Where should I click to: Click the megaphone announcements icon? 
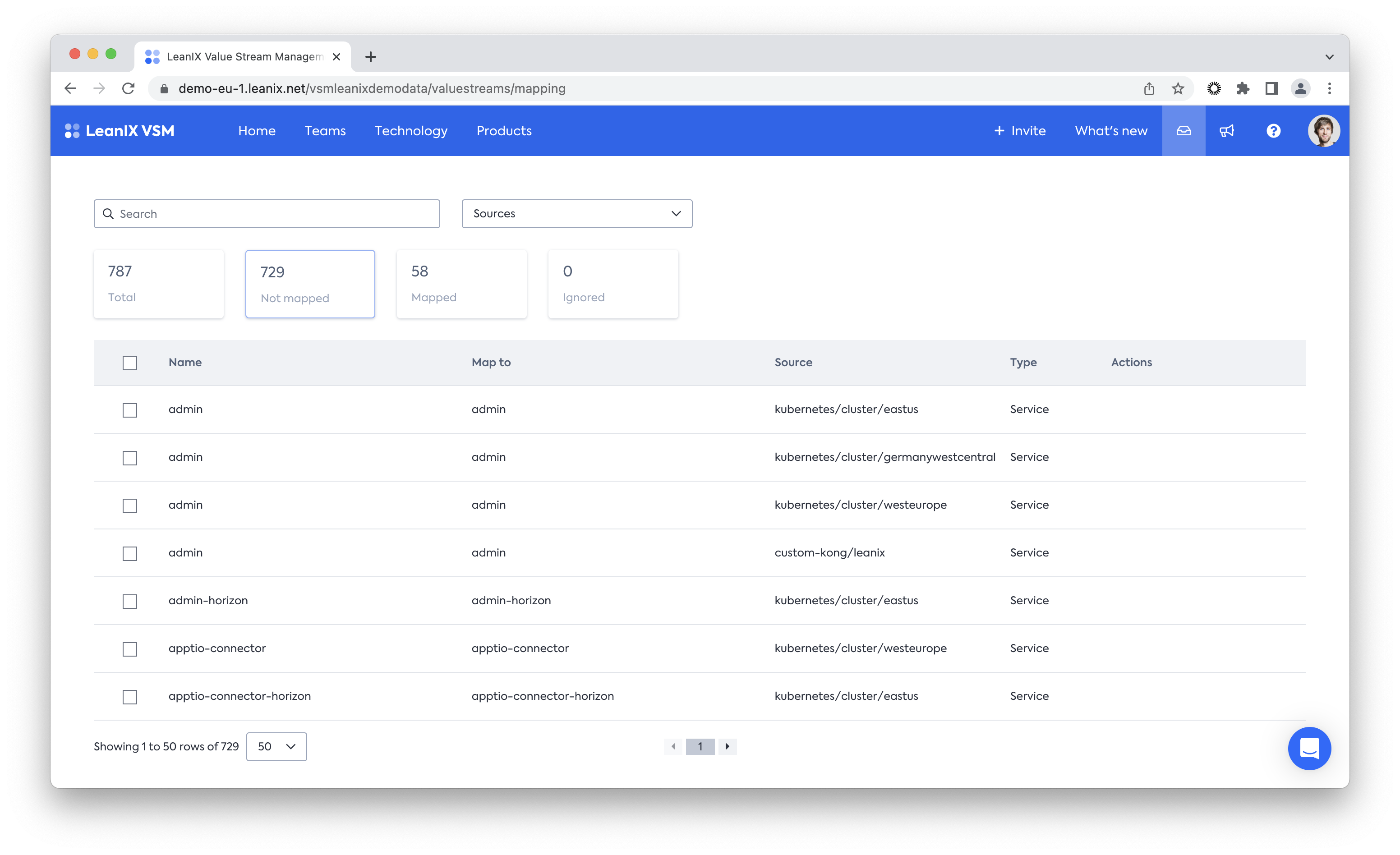coord(1227,131)
